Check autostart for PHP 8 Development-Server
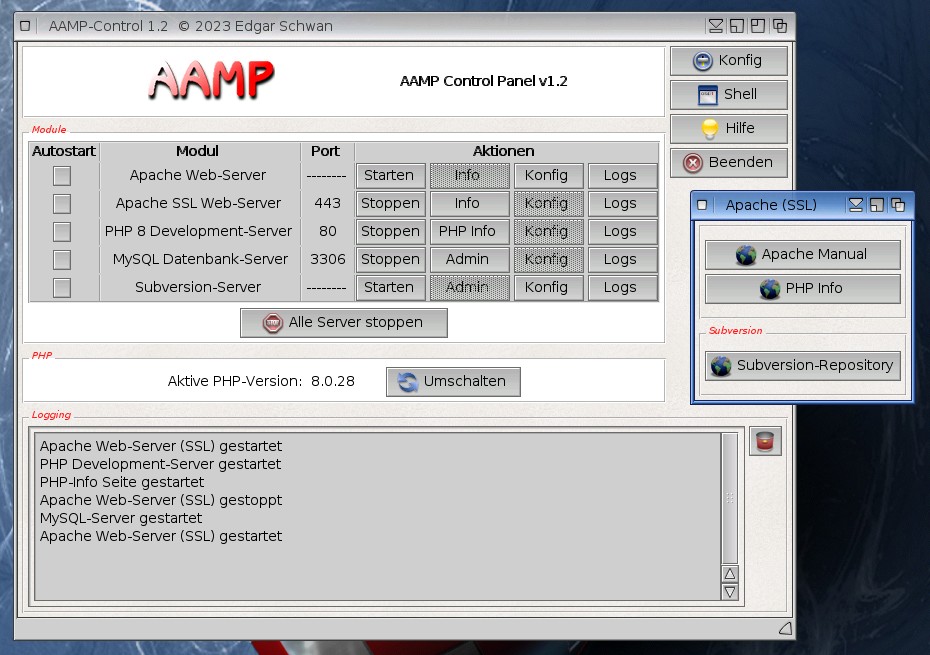930x655 pixels. (x=62, y=232)
